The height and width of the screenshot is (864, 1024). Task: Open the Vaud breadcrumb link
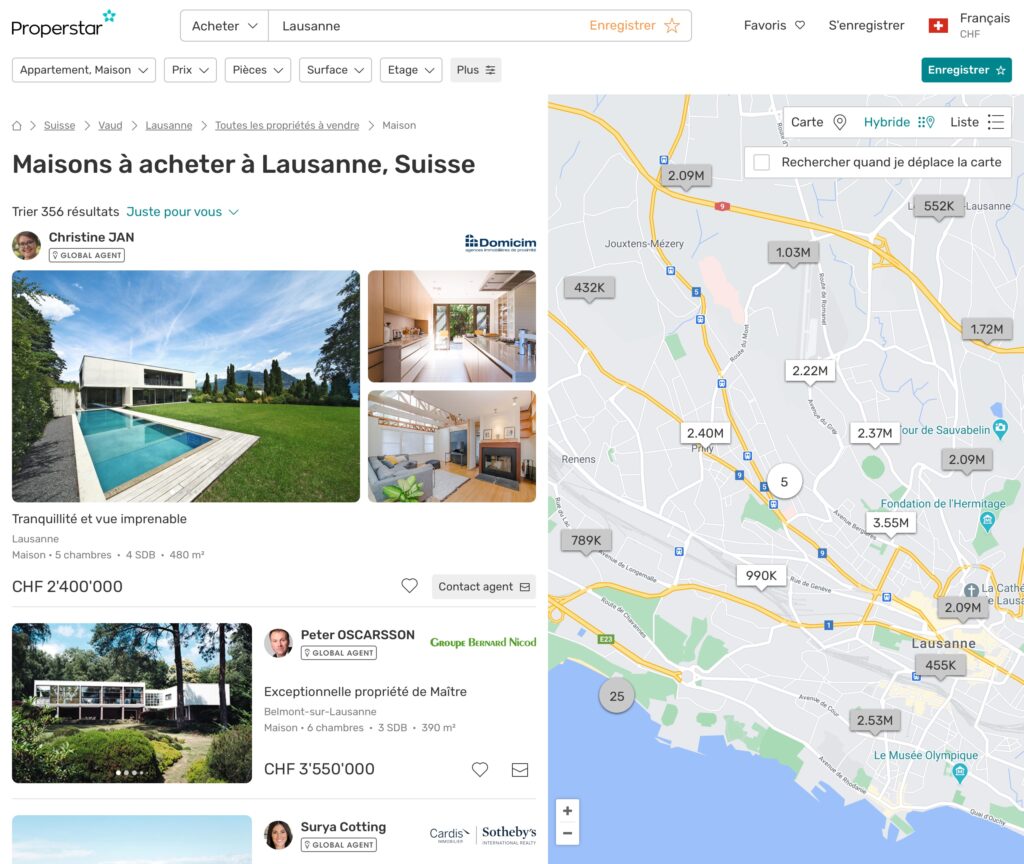click(110, 125)
